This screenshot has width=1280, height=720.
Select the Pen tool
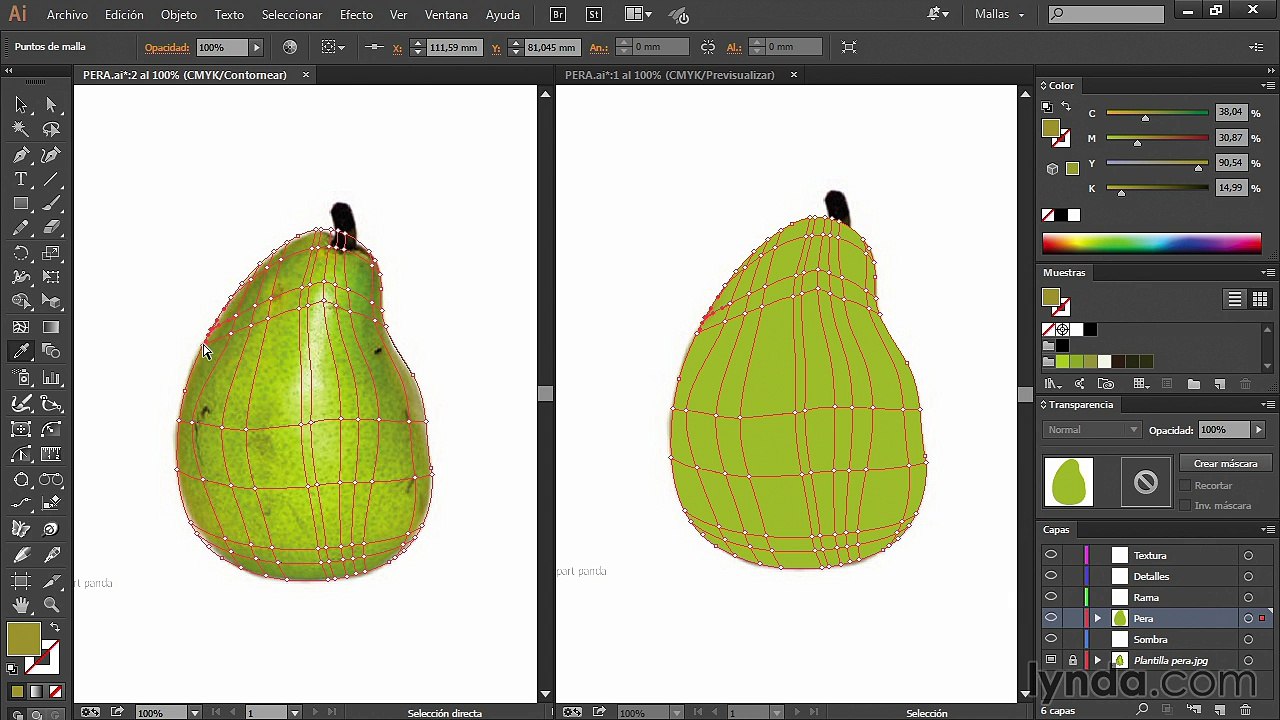click(21, 155)
